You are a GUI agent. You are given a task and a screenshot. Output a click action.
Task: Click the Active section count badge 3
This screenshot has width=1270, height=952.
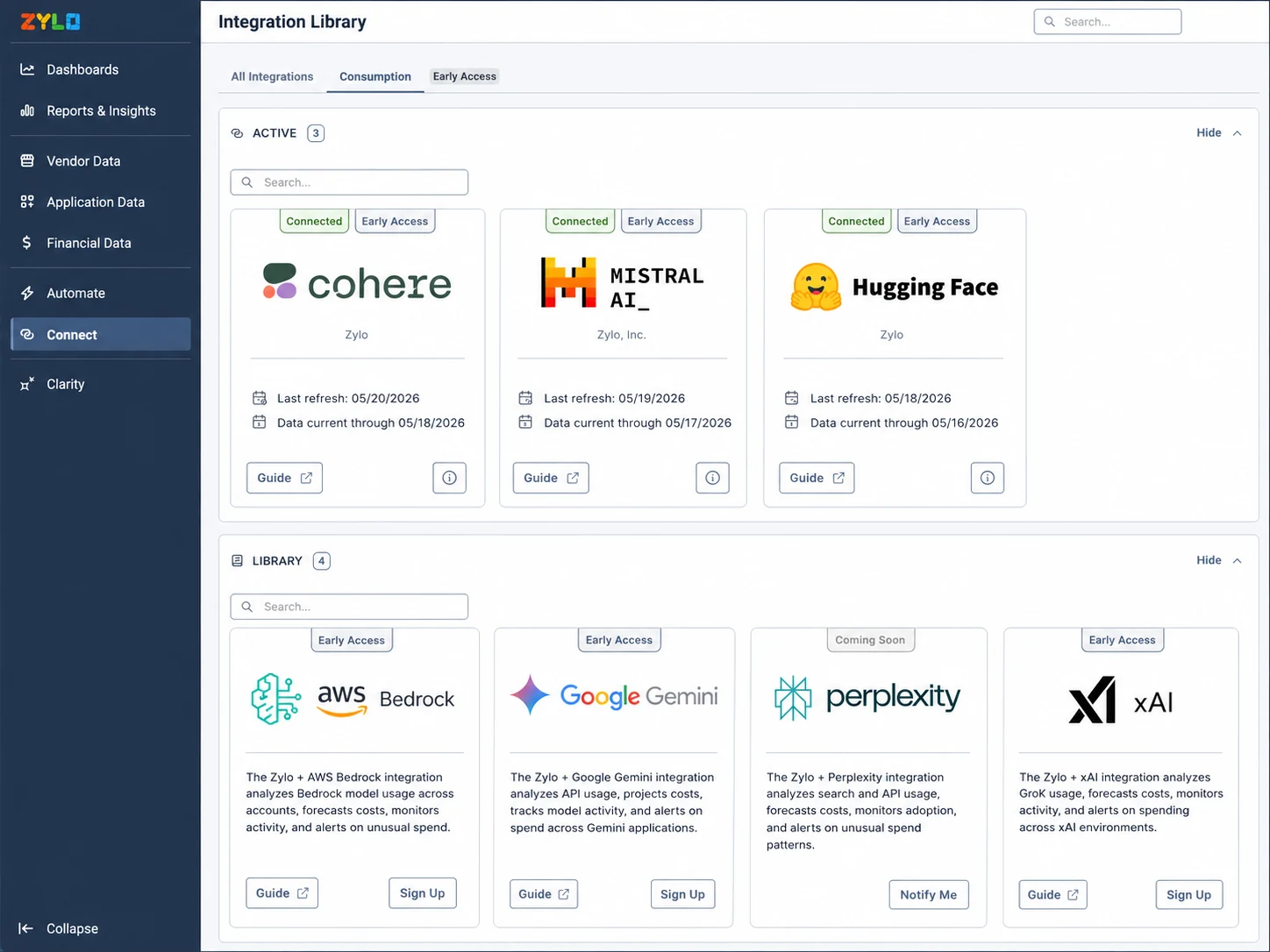316,133
